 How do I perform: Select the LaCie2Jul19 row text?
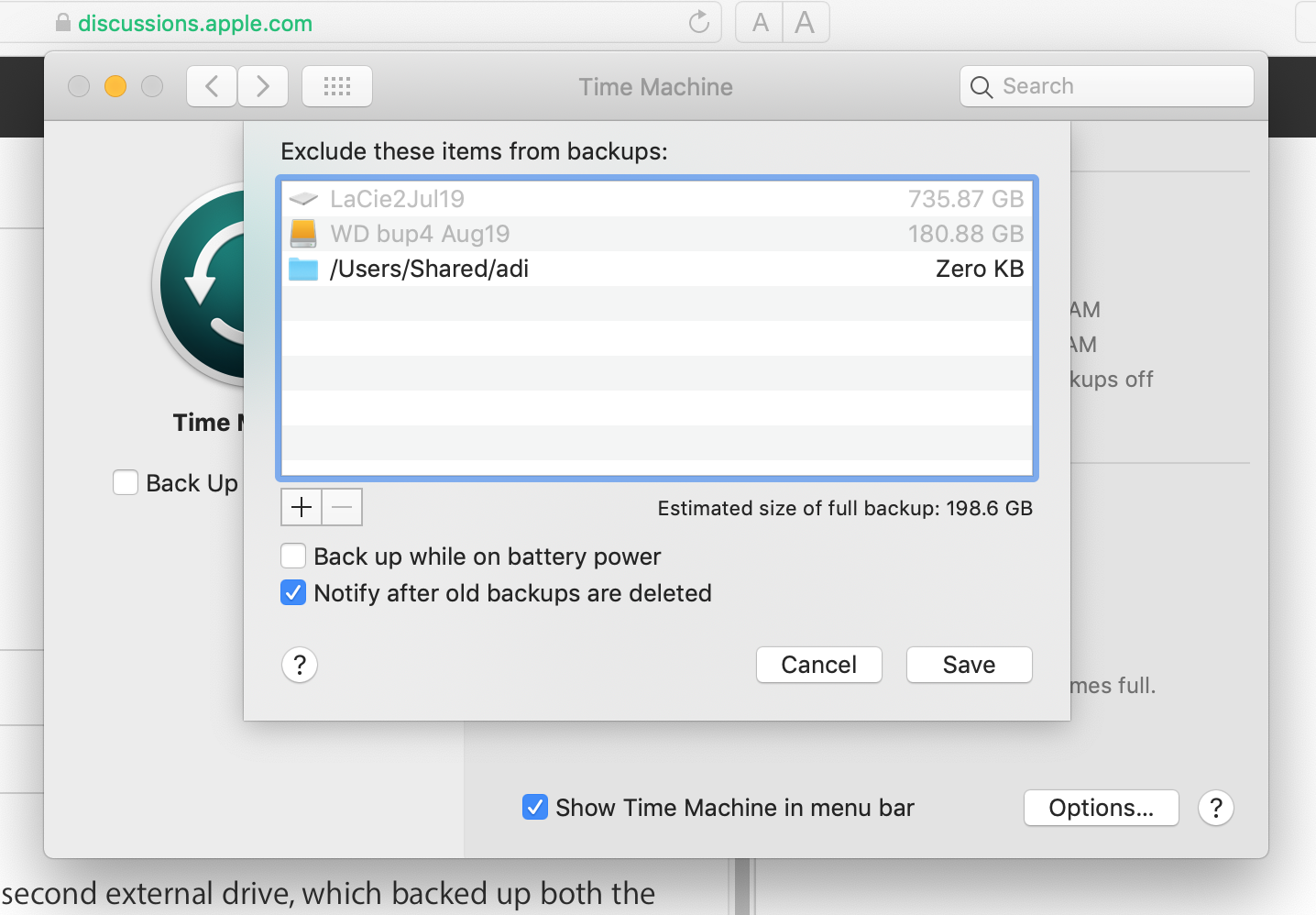pyautogui.click(x=398, y=199)
